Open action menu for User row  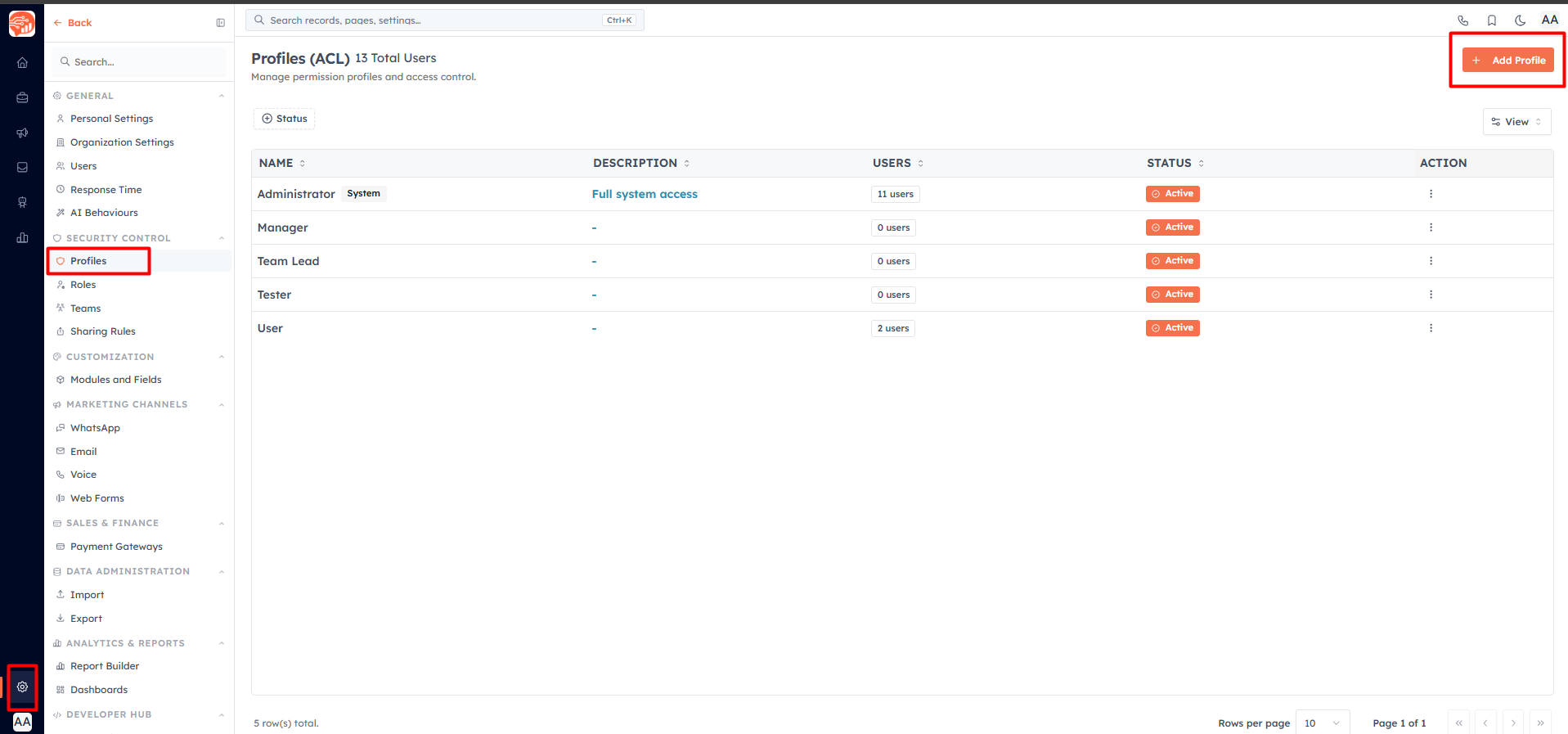pos(1431,328)
